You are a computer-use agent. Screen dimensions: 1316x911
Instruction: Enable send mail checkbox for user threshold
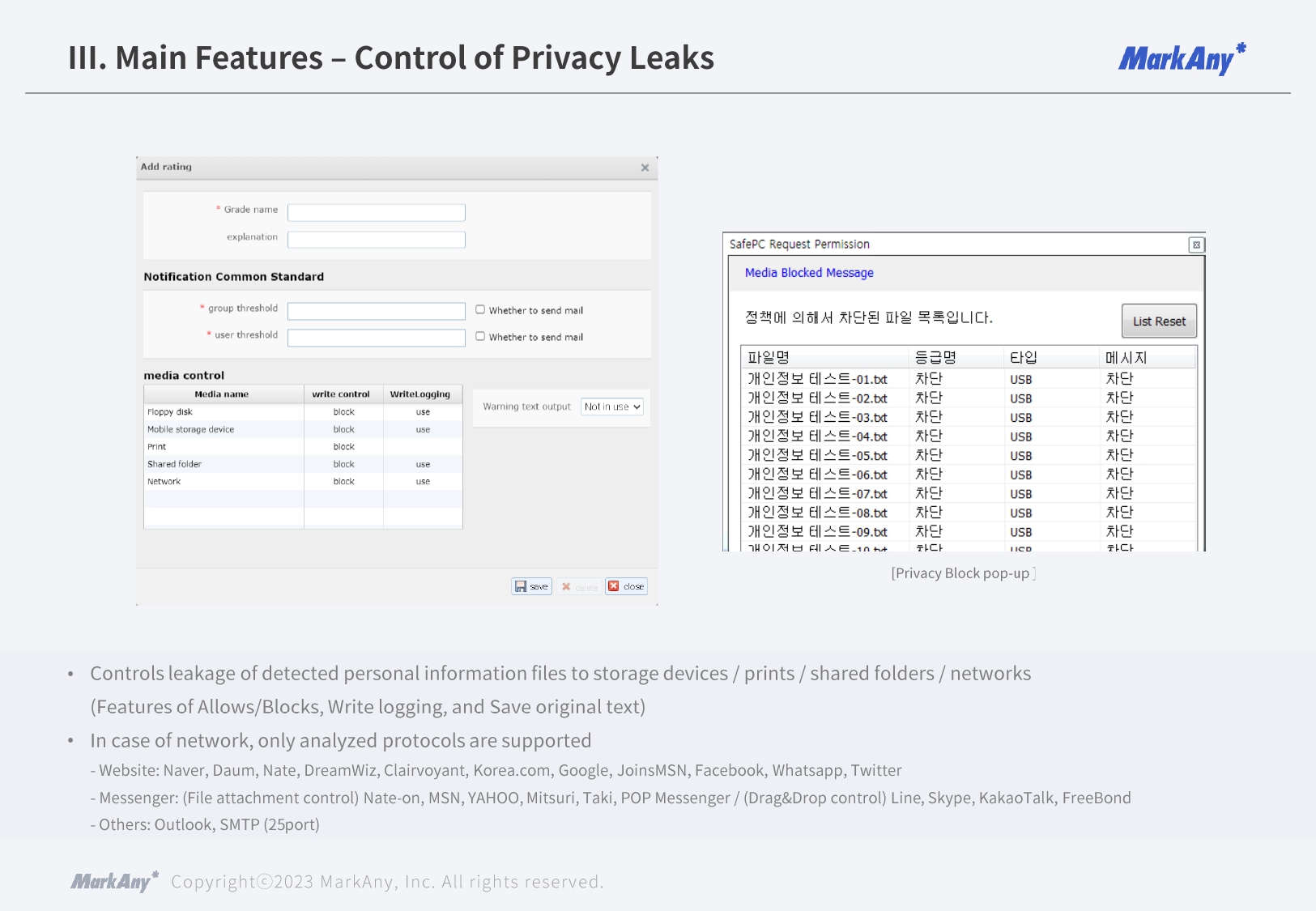click(480, 336)
